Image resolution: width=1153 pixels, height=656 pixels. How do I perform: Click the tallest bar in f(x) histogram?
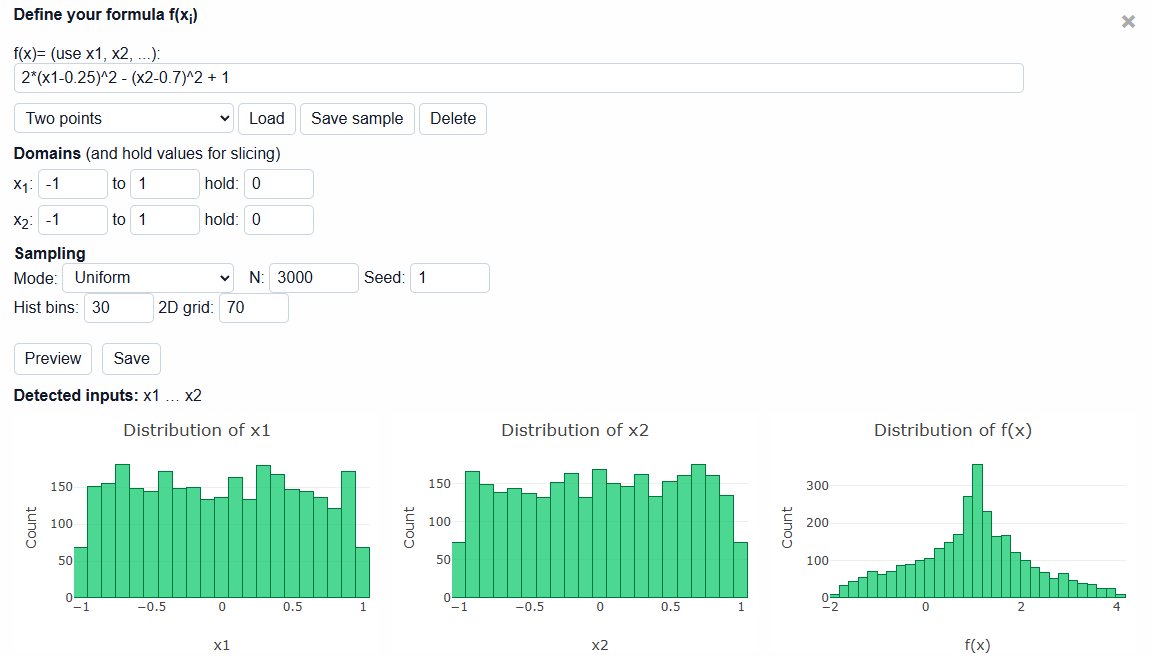(x=977, y=530)
